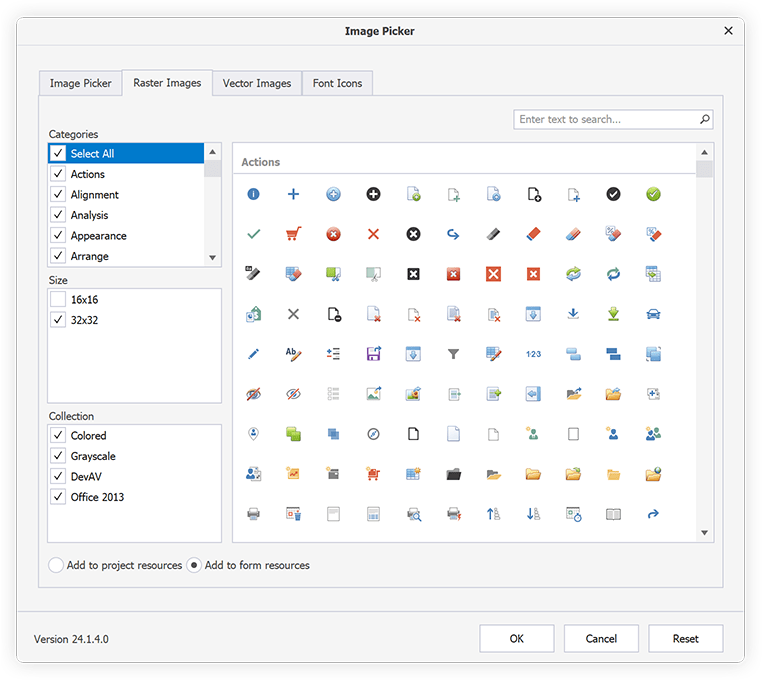The image size is (763, 680).
Task: Close the Image Picker dialog
Action: coord(728,31)
